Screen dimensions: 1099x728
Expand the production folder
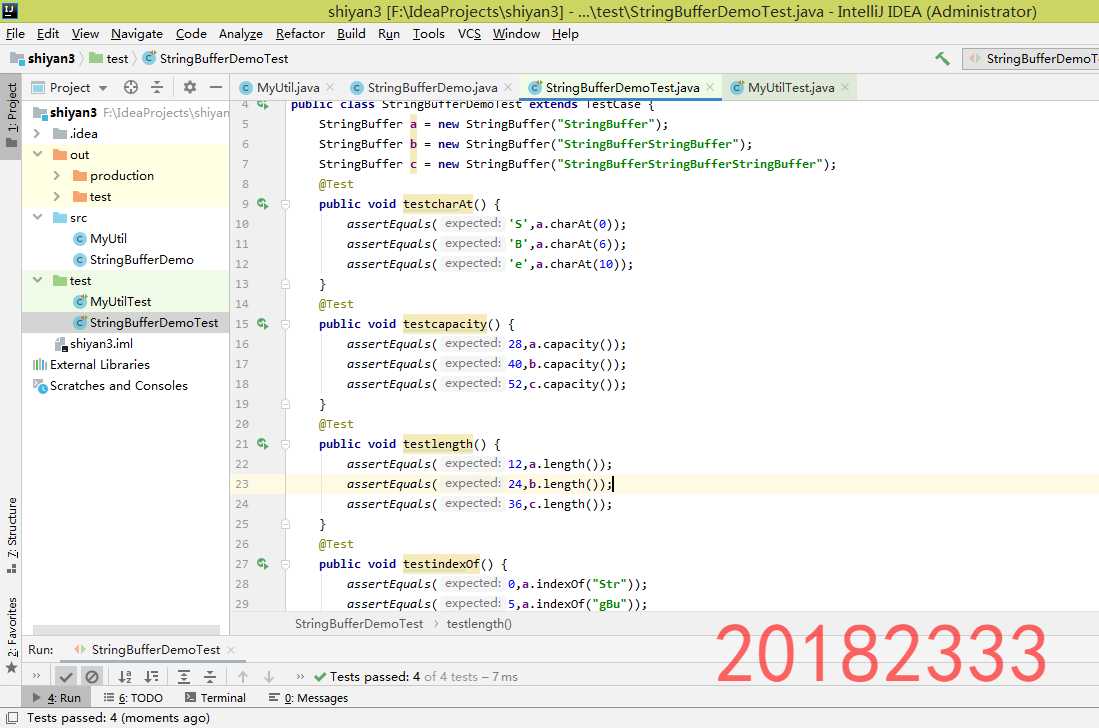coord(57,175)
